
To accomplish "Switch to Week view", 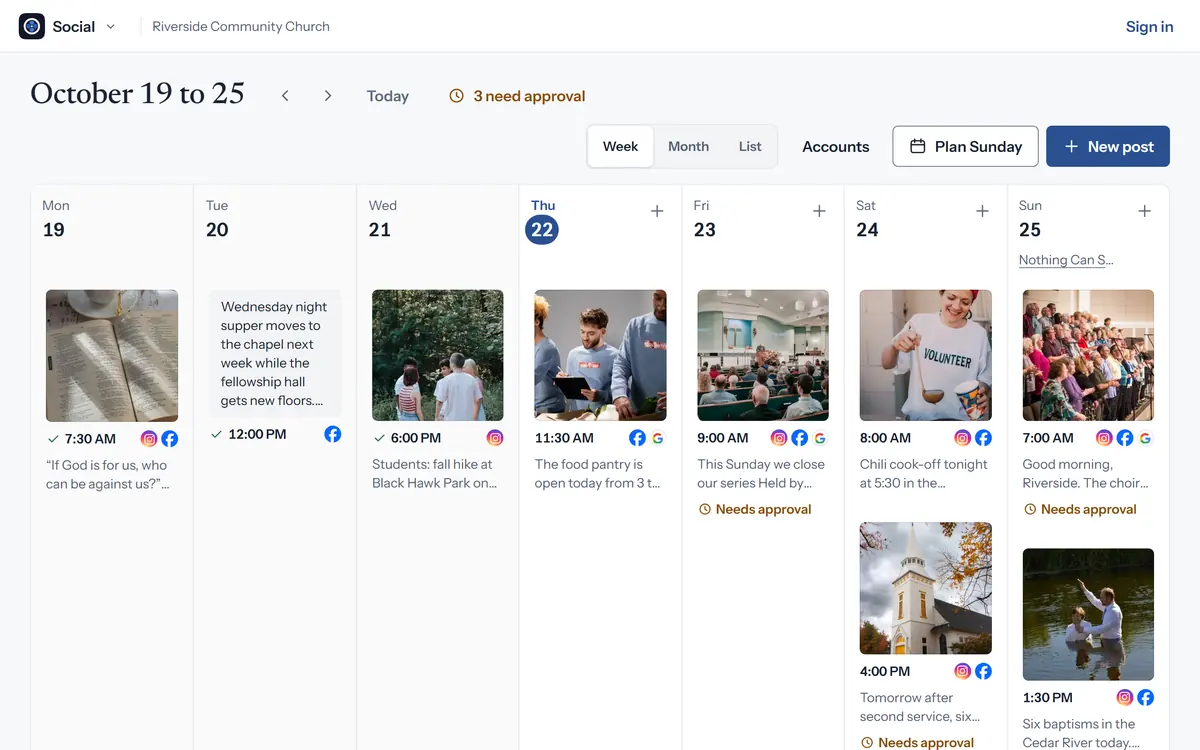I will [x=620, y=146].
